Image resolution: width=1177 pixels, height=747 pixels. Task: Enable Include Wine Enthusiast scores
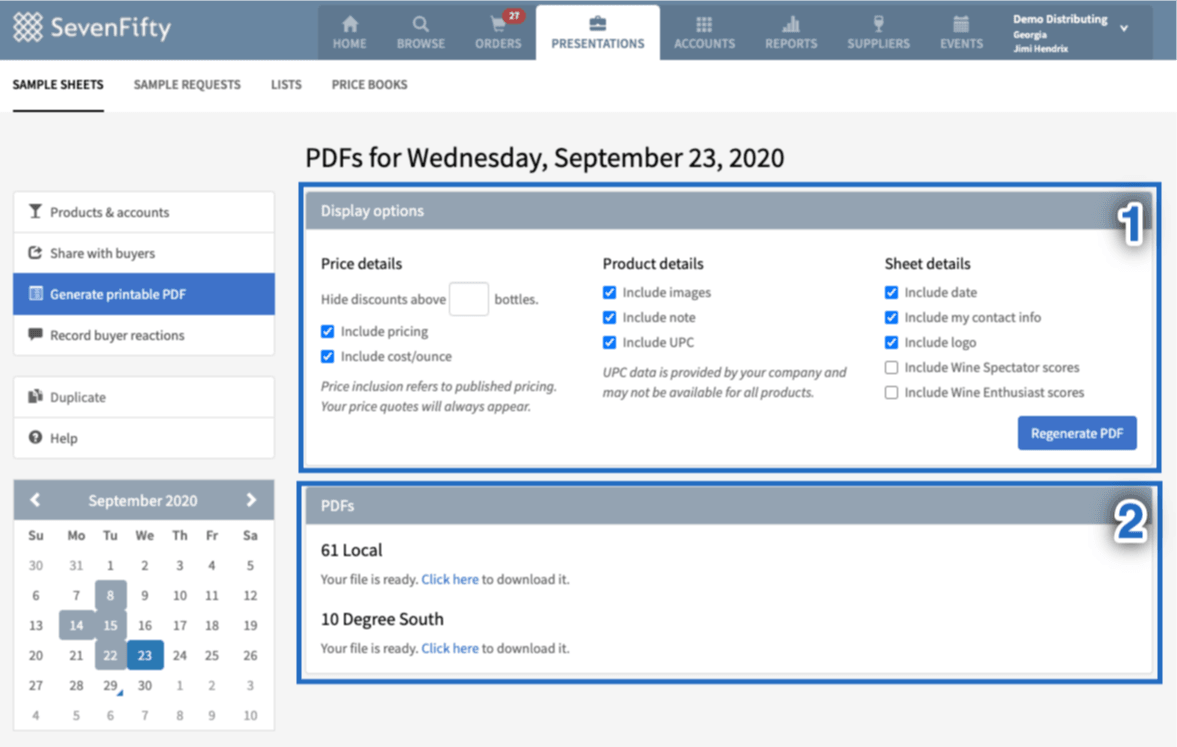click(891, 392)
